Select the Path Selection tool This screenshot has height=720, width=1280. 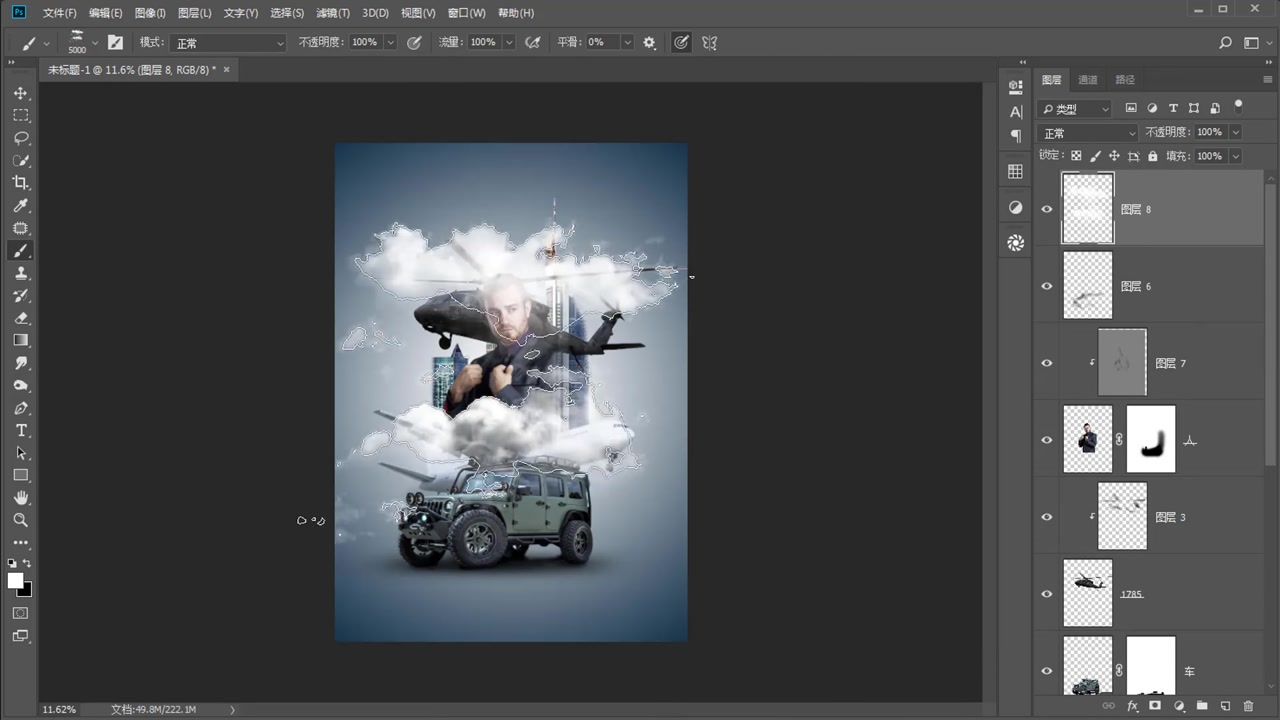(x=20, y=453)
